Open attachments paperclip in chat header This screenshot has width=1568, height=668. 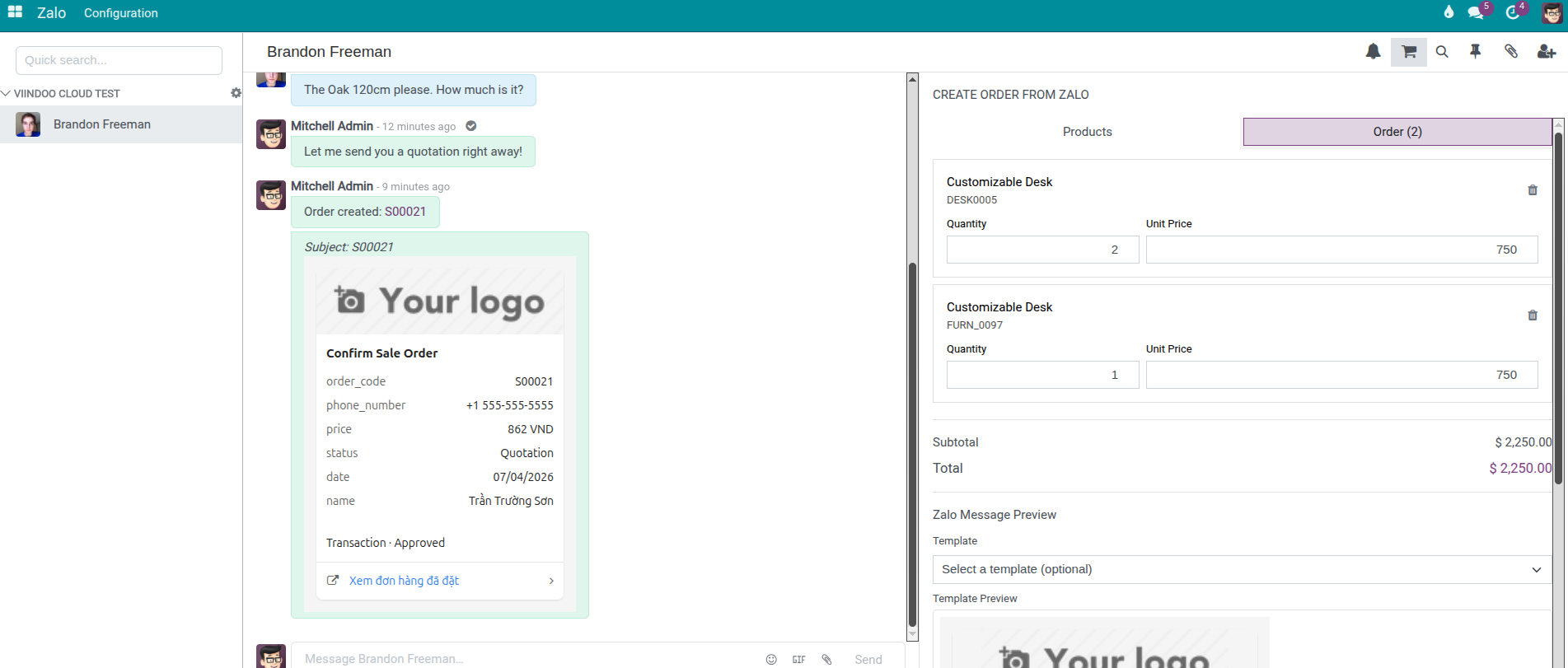click(1511, 52)
